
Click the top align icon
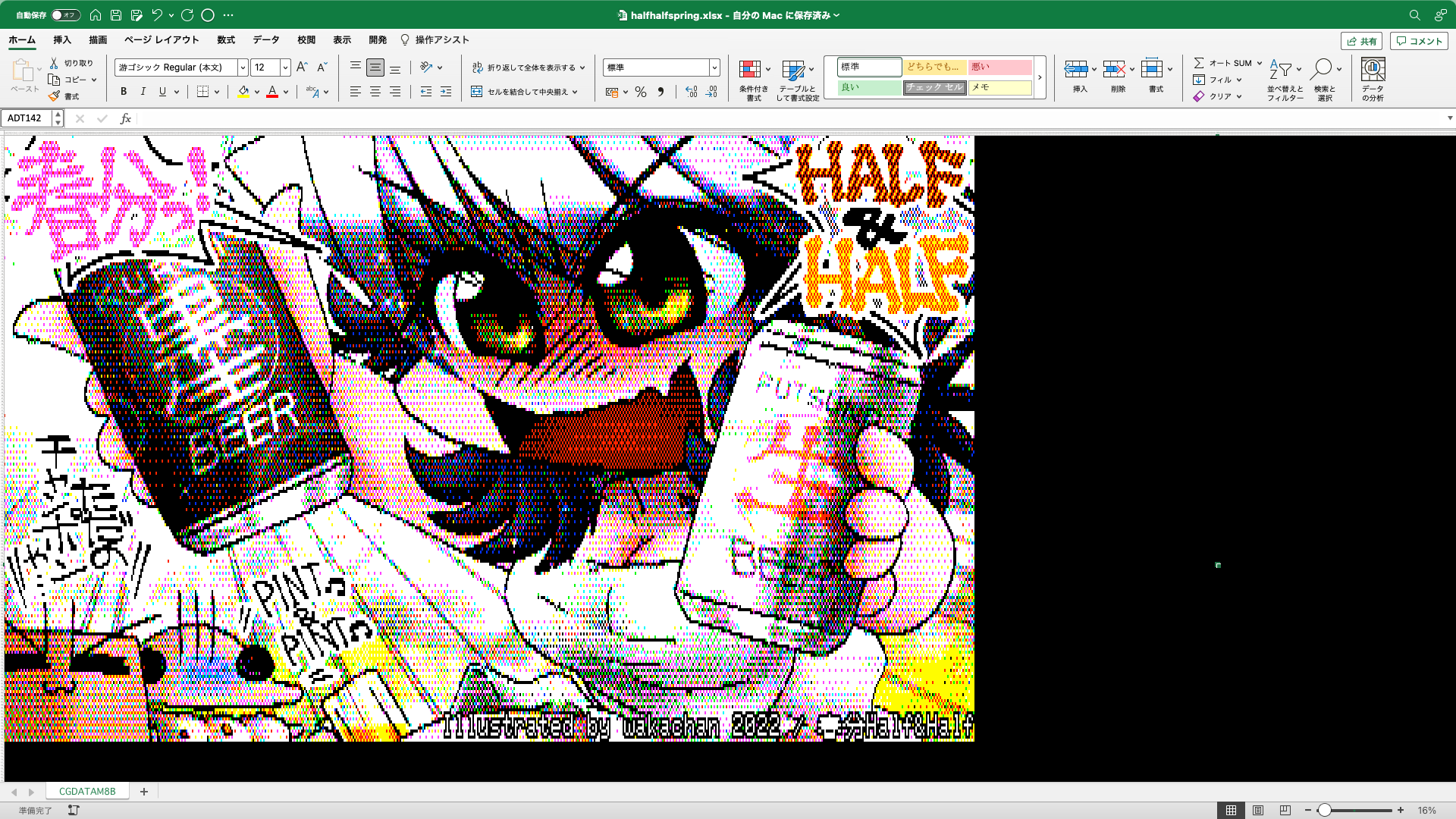pyautogui.click(x=355, y=67)
